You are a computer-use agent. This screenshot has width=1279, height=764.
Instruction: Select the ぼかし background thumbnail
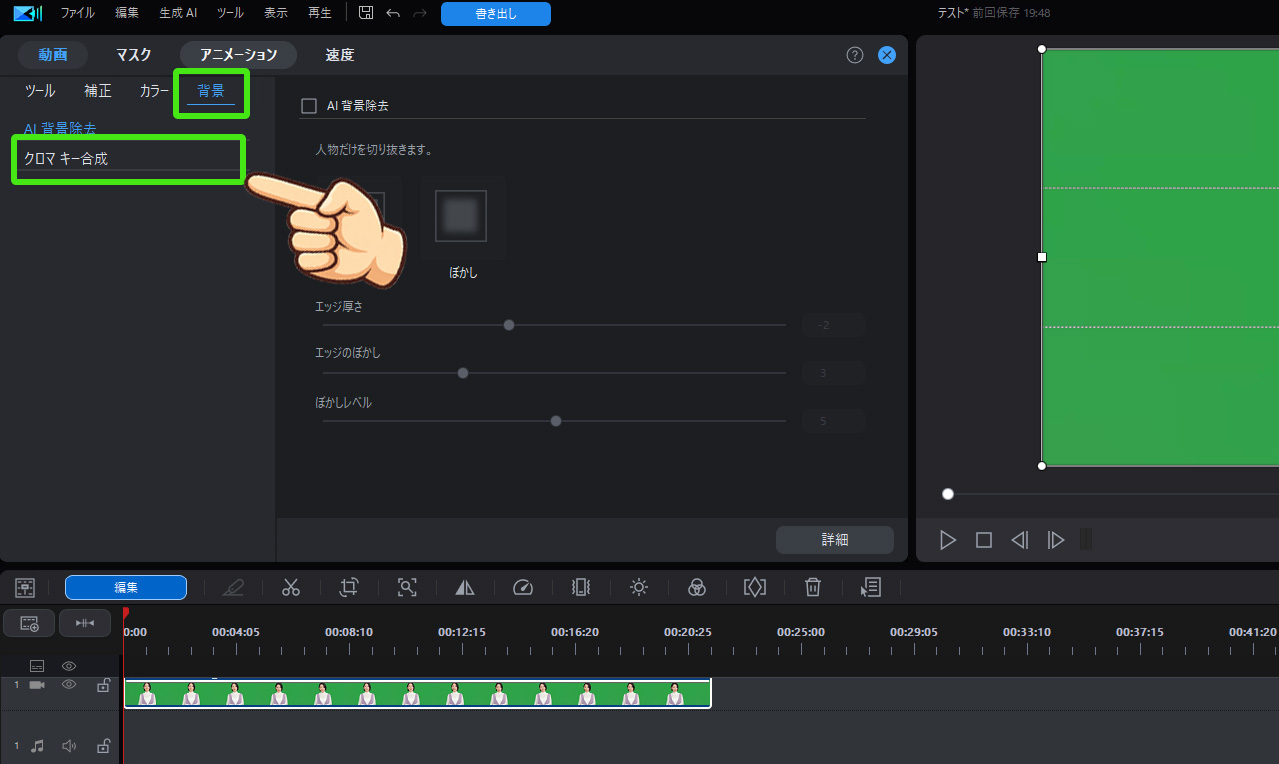tap(461, 215)
